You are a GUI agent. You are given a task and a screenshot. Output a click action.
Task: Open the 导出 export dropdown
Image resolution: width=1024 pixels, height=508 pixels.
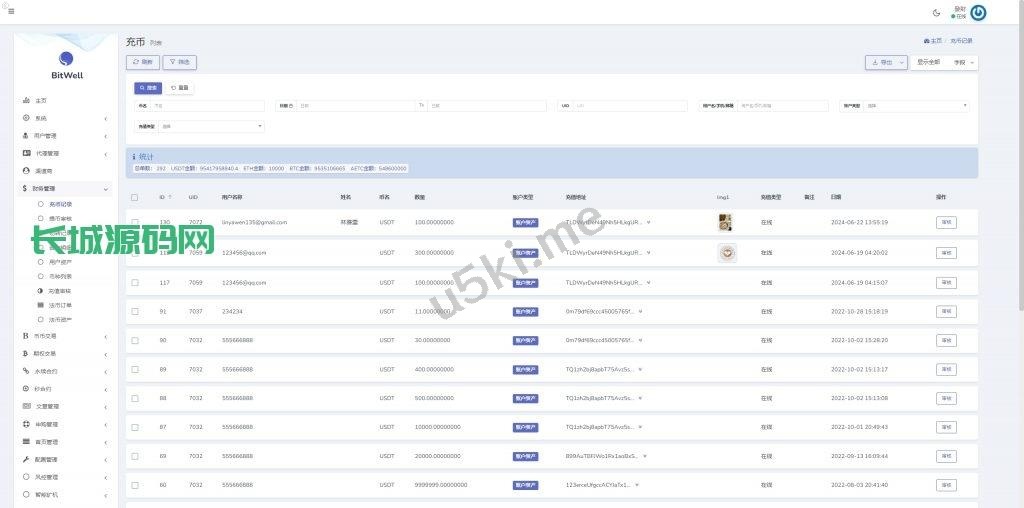tap(886, 62)
